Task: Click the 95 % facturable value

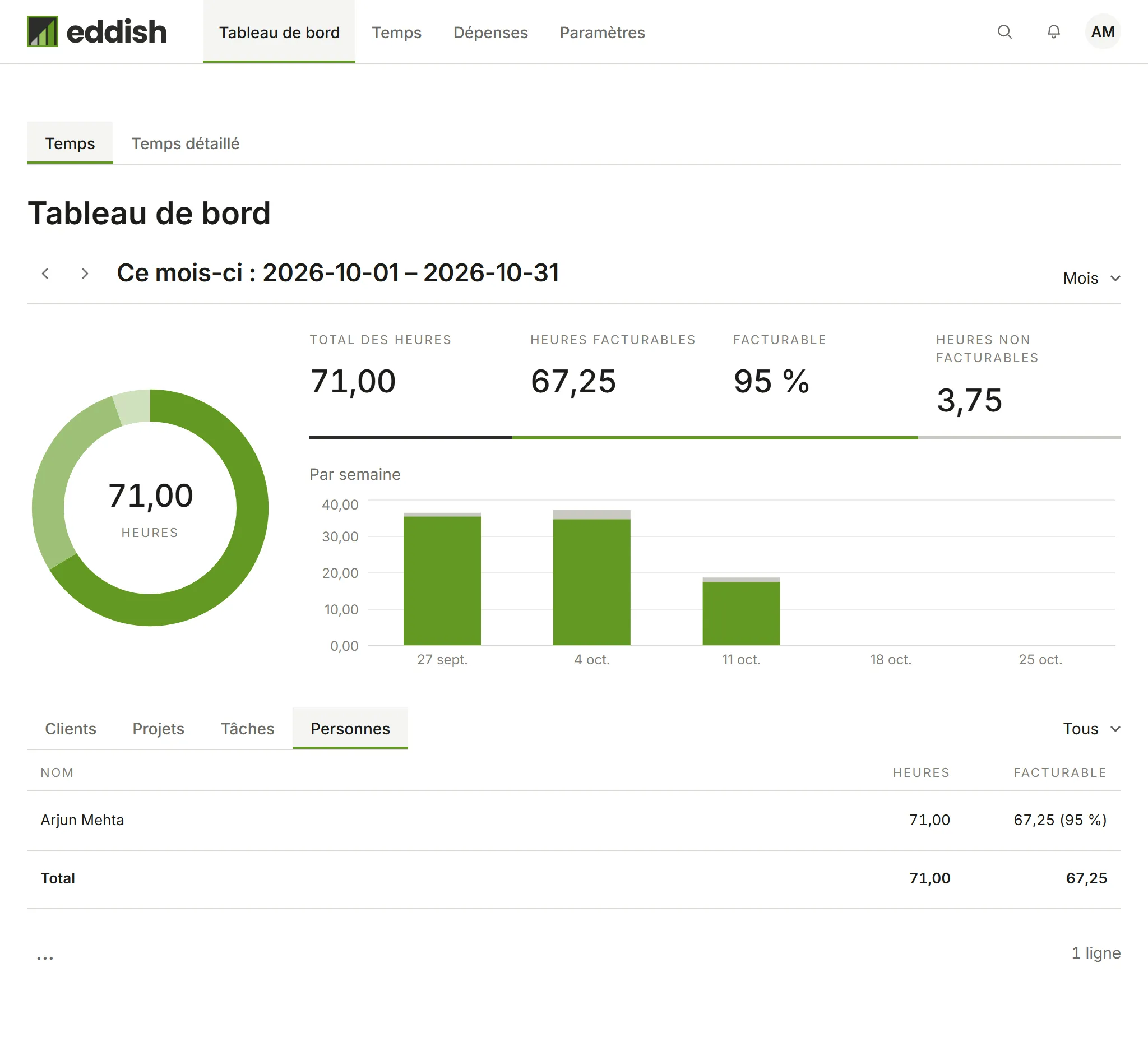Action: point(771,381)
